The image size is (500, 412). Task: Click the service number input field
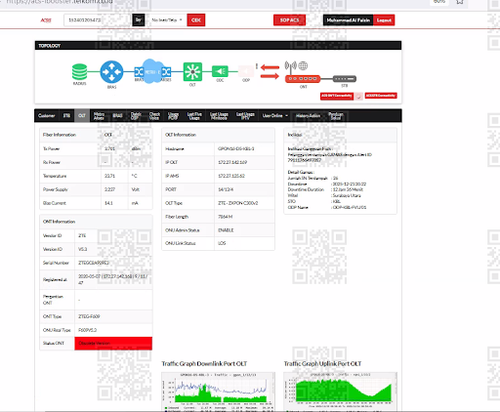tap(97, 20)
